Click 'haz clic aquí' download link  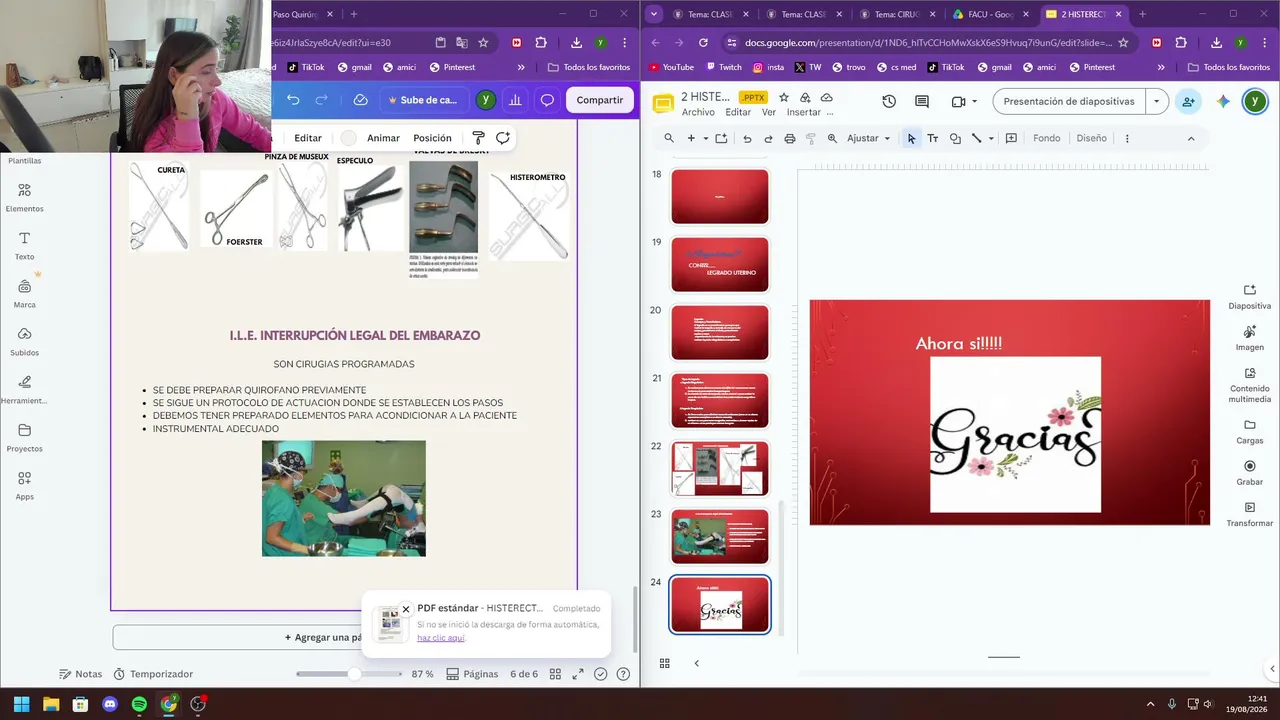[441, 637]
